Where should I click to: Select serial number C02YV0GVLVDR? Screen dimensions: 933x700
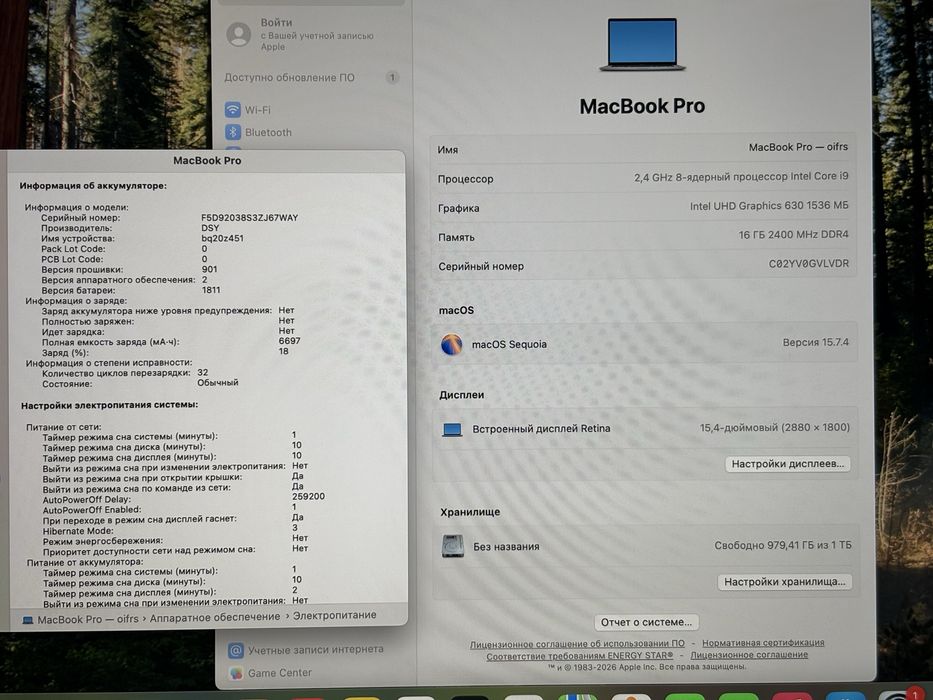[809, 264]
